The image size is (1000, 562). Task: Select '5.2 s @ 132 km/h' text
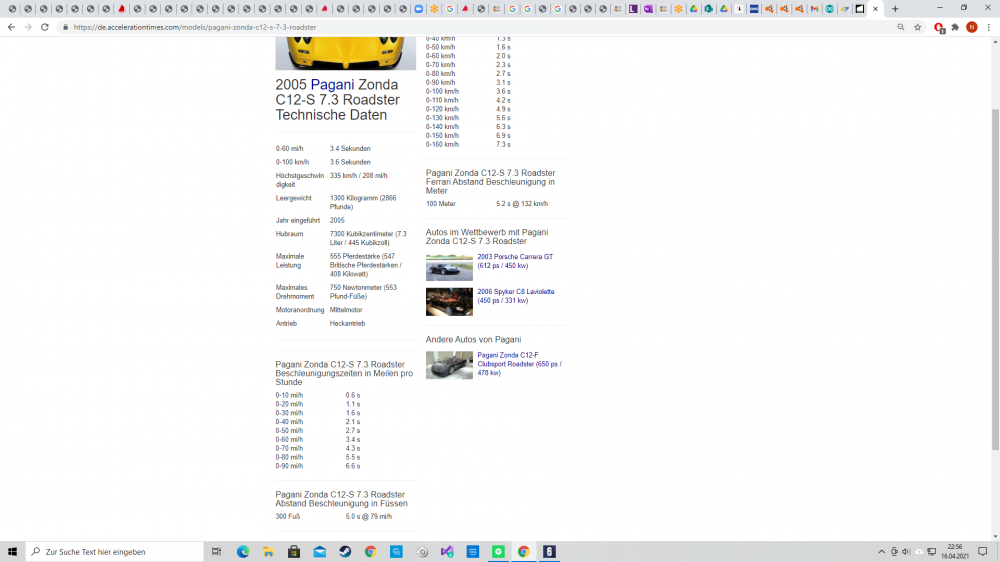tap(522, 204)
